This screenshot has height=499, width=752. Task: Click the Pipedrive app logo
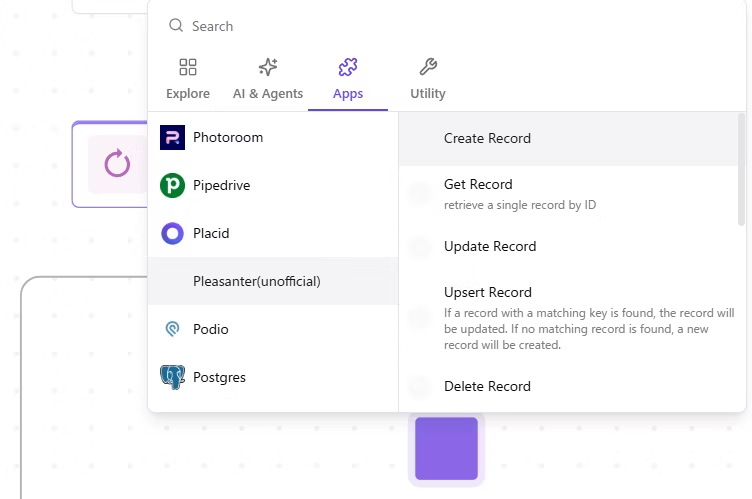172,185
